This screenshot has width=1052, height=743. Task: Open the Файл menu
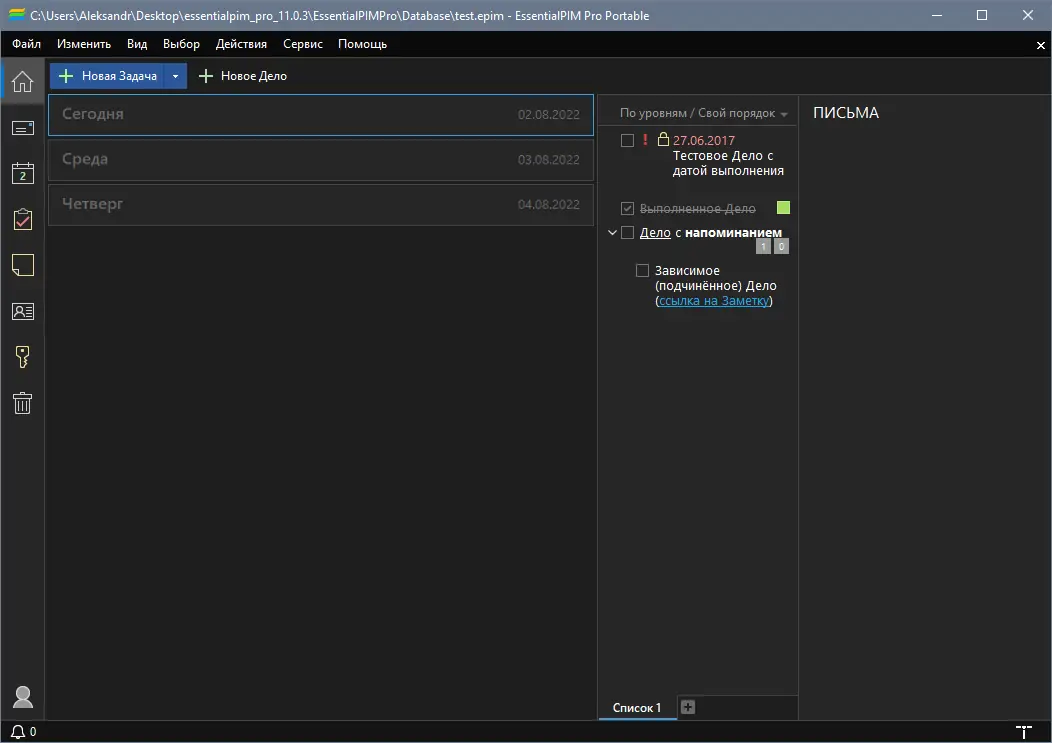(26, 44)
